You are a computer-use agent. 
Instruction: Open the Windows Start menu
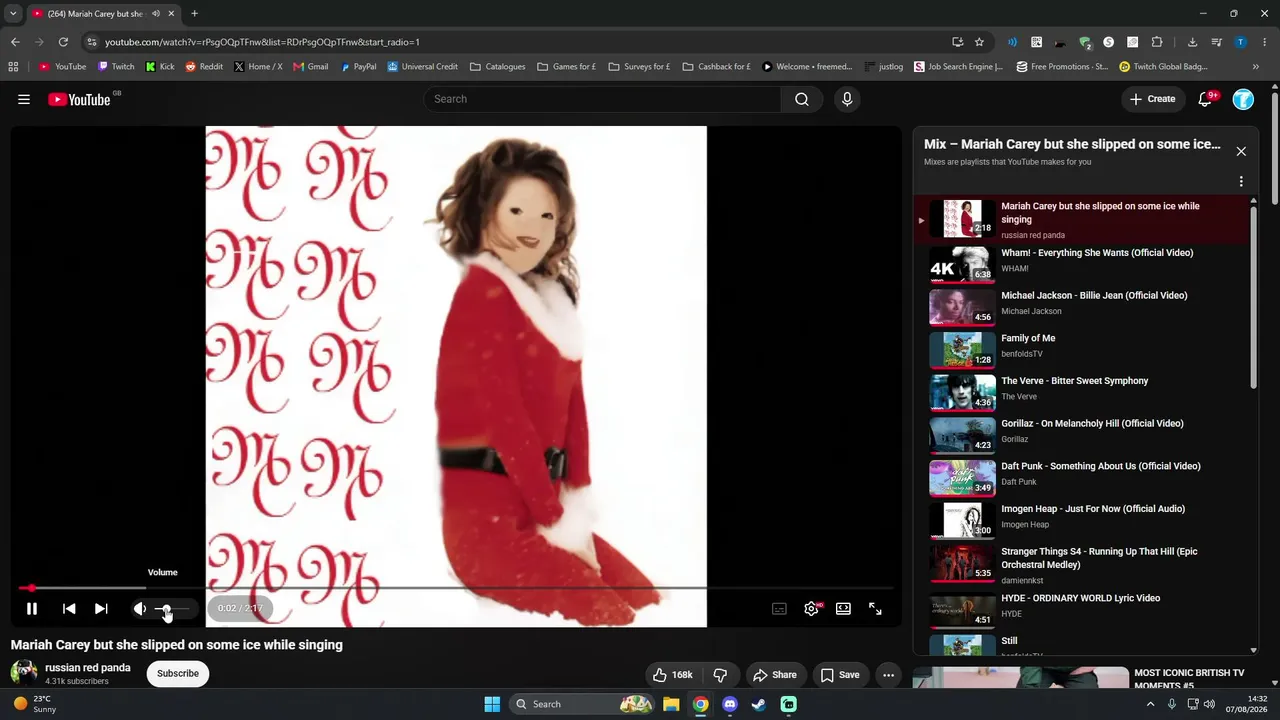click(492, 704)
